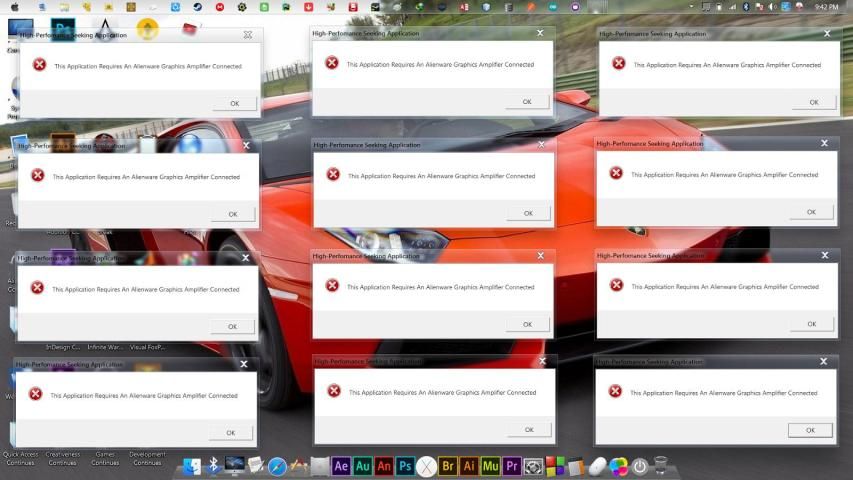Viewport: 853px width, 480px height.
Task: Open Finder from the dock
Action: 192,466
